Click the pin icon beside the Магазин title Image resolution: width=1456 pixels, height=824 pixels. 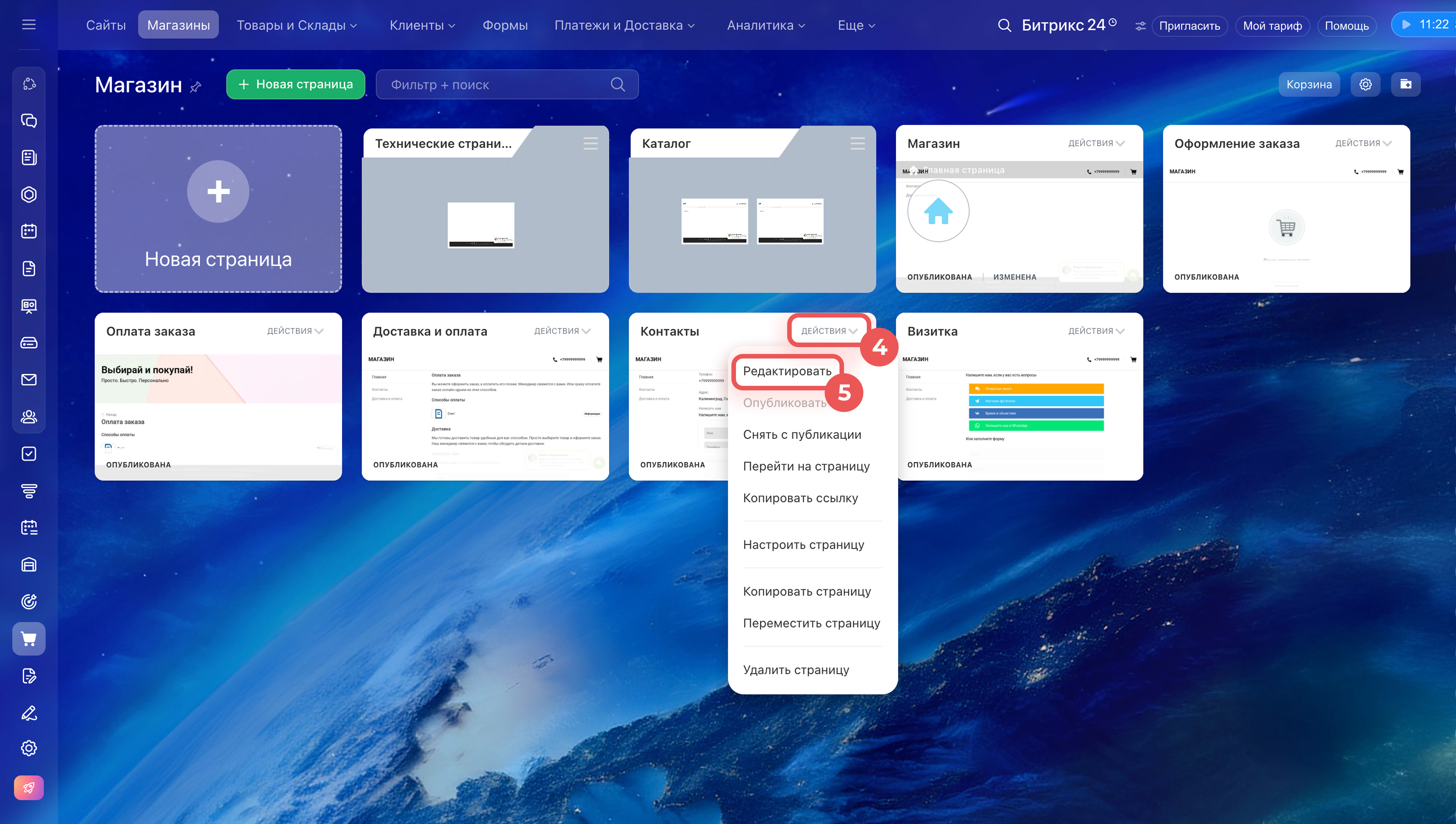[196, 86]
